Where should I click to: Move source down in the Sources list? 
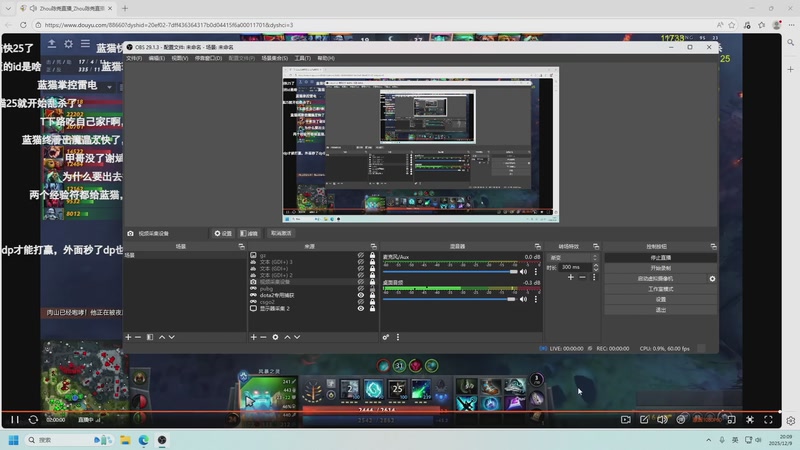click(297, 337)
